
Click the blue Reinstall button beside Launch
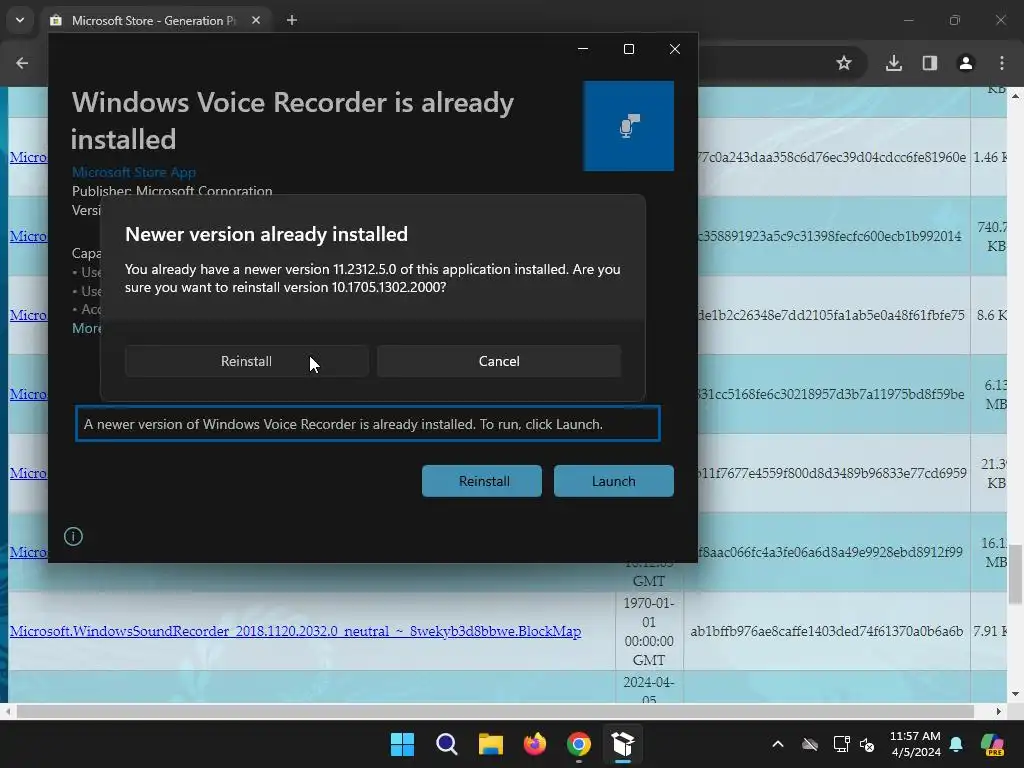point(482,481)
